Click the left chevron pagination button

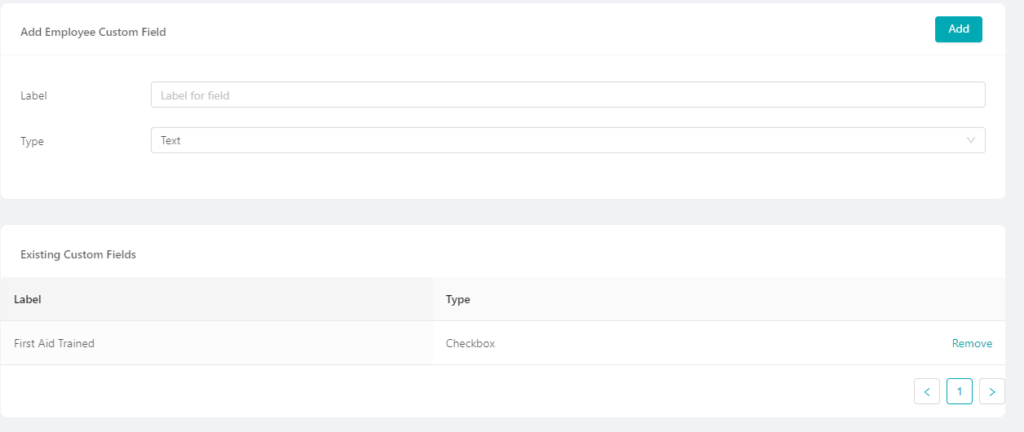coord(927,392)
